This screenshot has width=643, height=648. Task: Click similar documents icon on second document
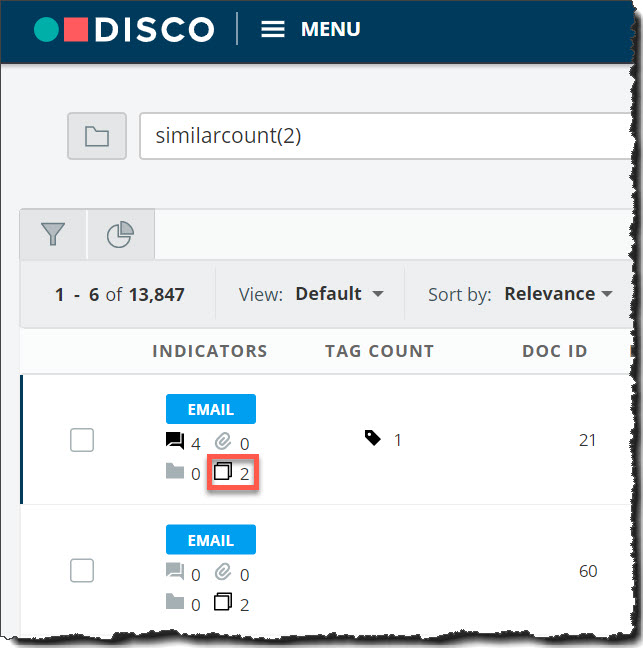pos(224,602)
